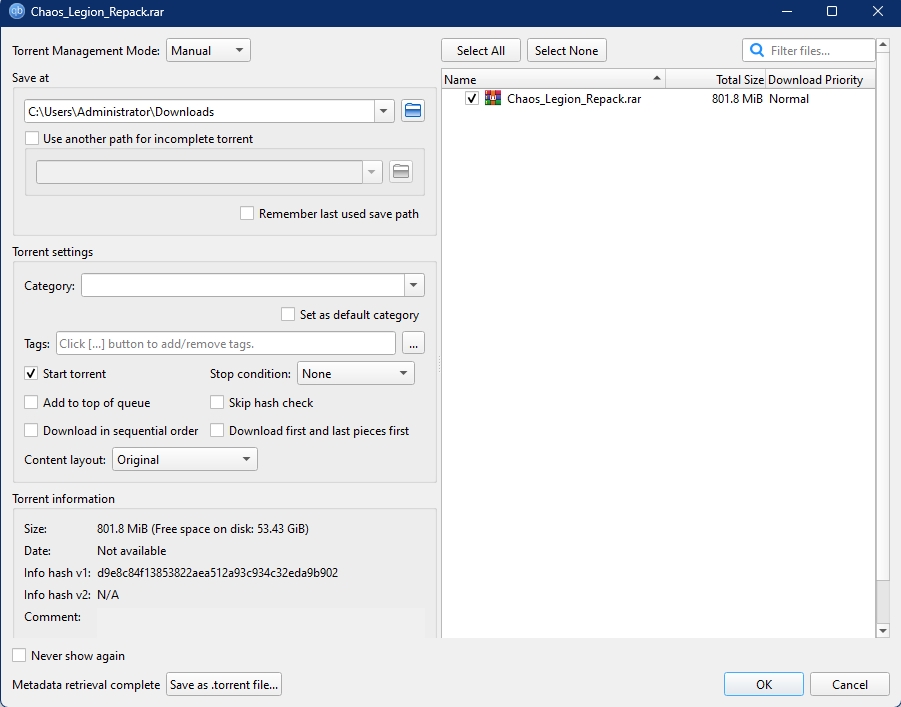Confirm the dialog with OK

[x=764, y=685]
